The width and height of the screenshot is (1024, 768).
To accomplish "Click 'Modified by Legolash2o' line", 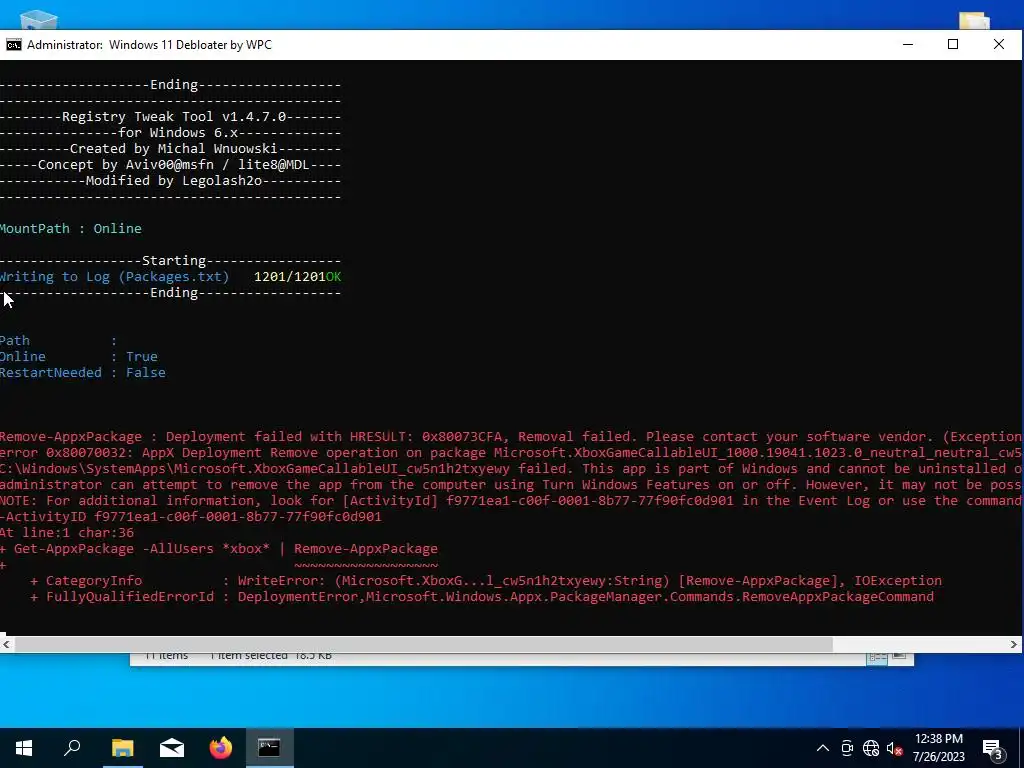I will point(170,181).
